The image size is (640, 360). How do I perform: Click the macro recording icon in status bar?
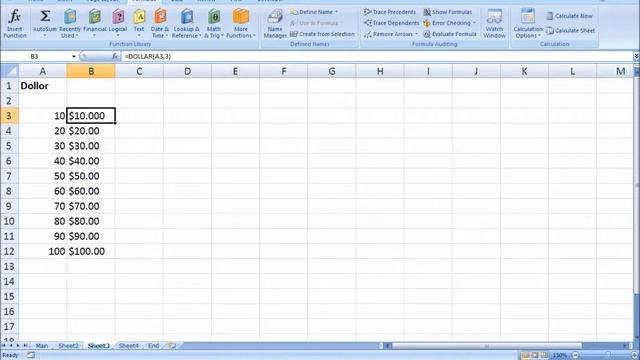[x=31, y=355]
